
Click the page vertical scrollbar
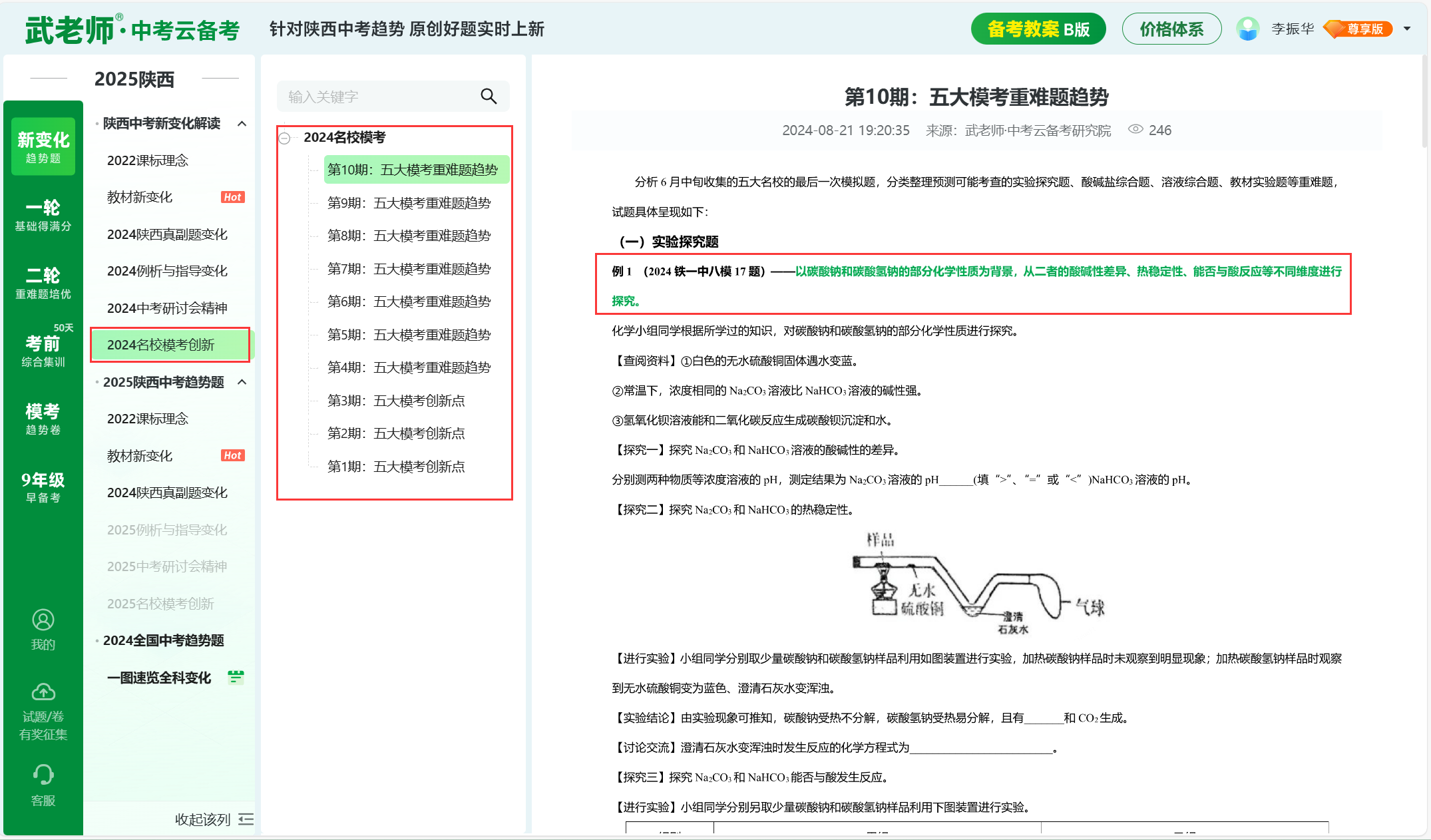pyautogui.click(x=1425, y=100)
